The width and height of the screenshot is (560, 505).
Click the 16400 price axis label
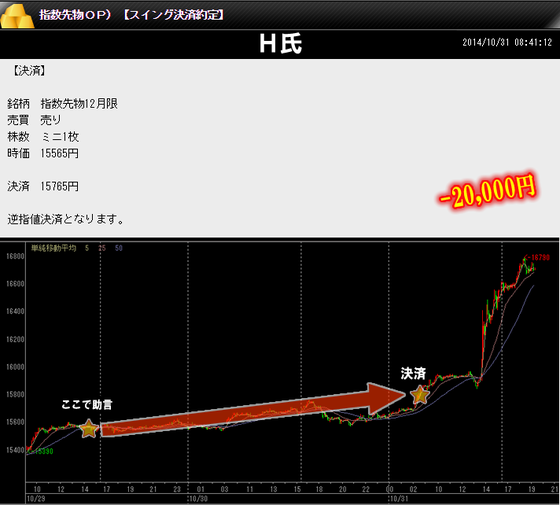15,311
